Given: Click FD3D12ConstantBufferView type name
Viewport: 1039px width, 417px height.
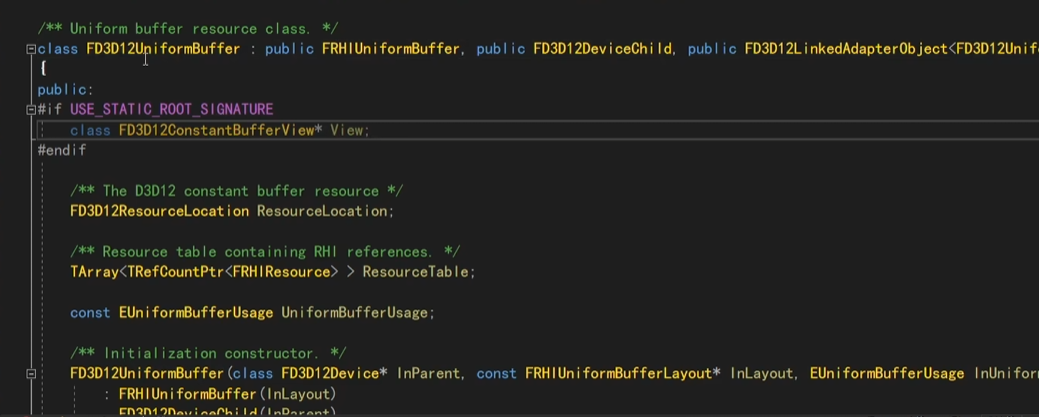Looking at the screenshot, I should (x=216, y=131).
